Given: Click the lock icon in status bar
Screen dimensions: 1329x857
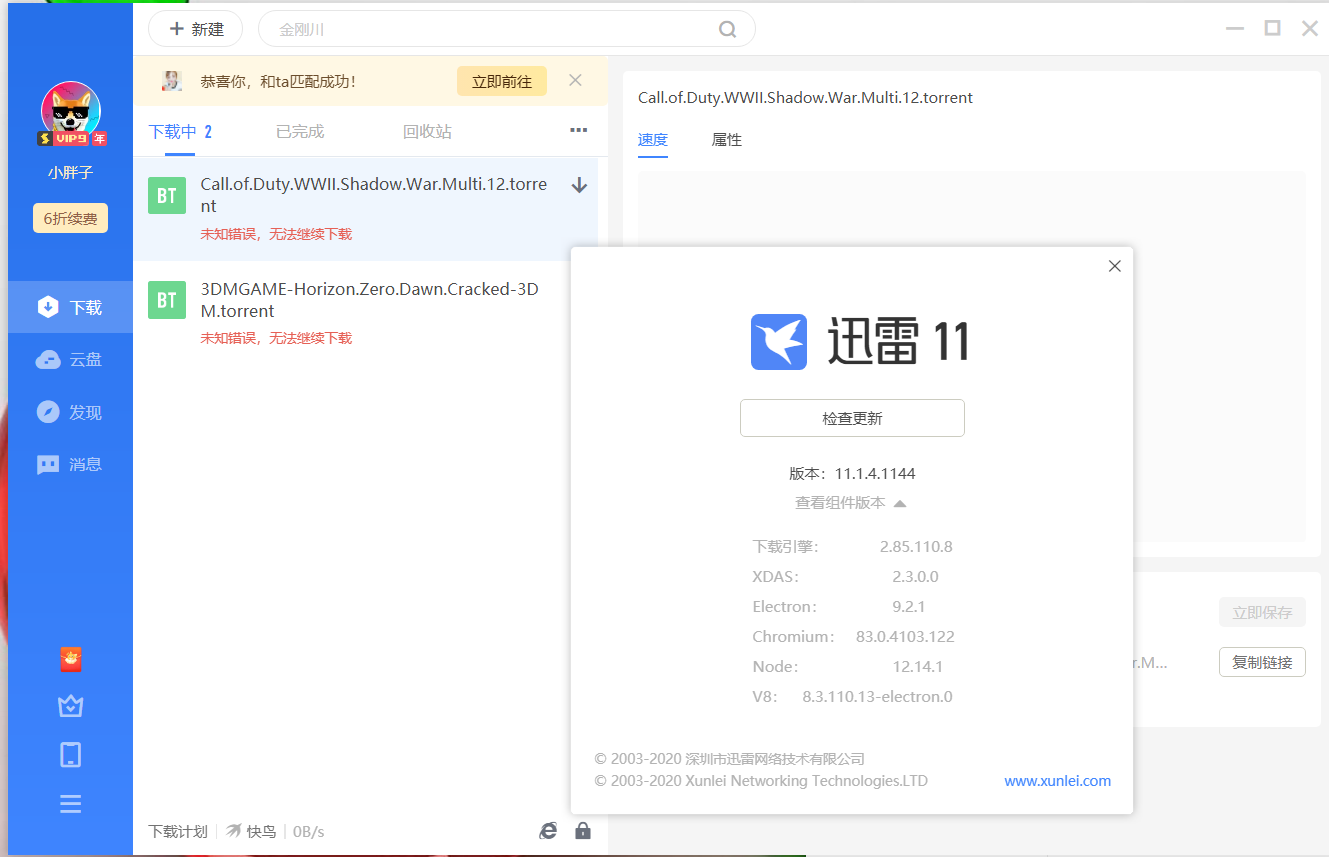Looking at the screenshot, I should click(583, 830).
